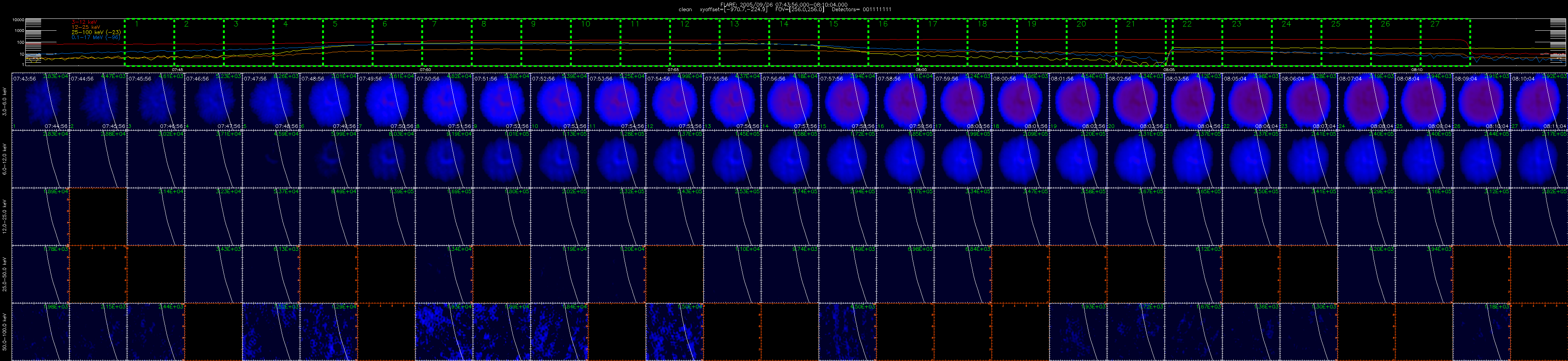This screenshot has width=1568, height=361.
Task: Open the 50.0-100.0 keV image labeled 1.50E+04
Action: 674,331
